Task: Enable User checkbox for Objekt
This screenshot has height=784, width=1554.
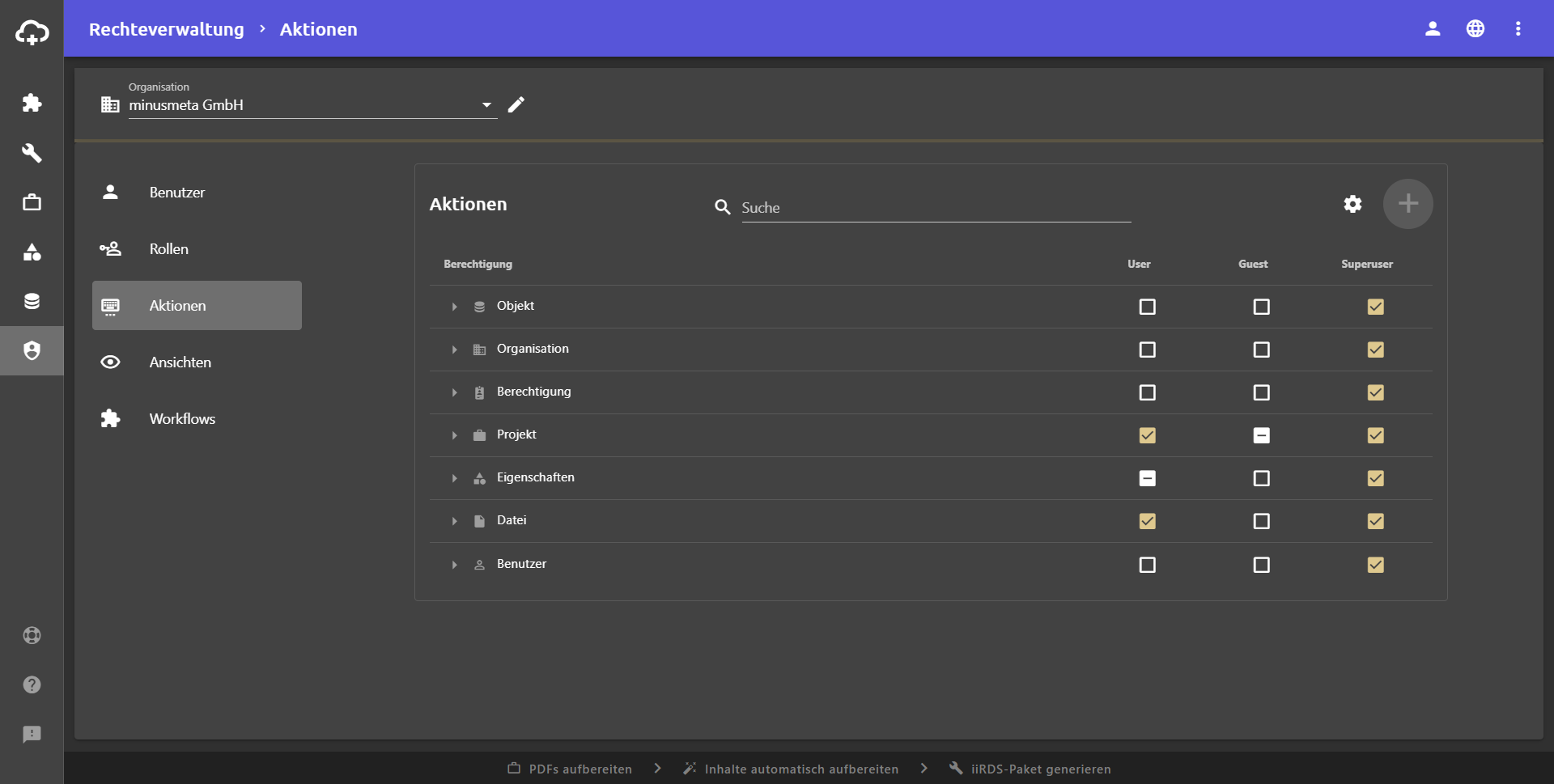Action: click(1148, 307)
